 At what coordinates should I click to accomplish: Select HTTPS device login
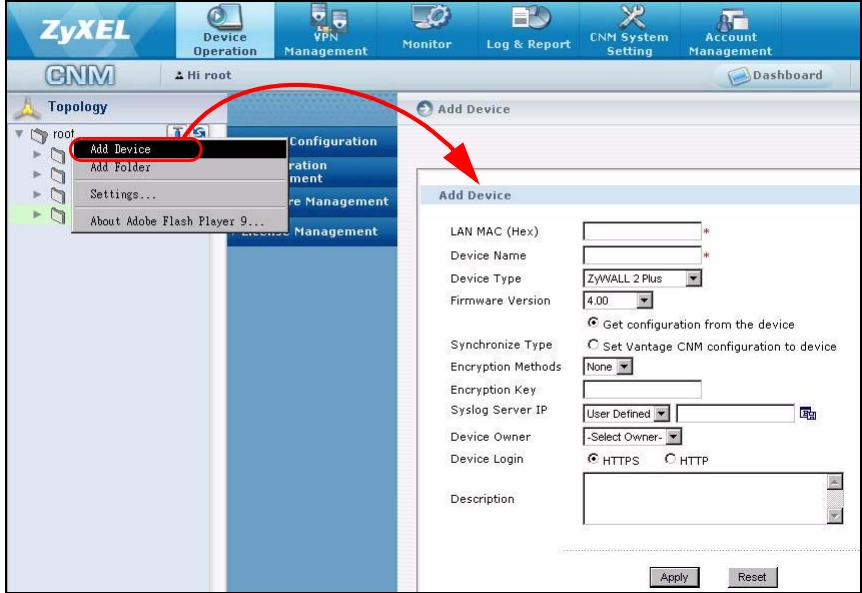(593, 458)
